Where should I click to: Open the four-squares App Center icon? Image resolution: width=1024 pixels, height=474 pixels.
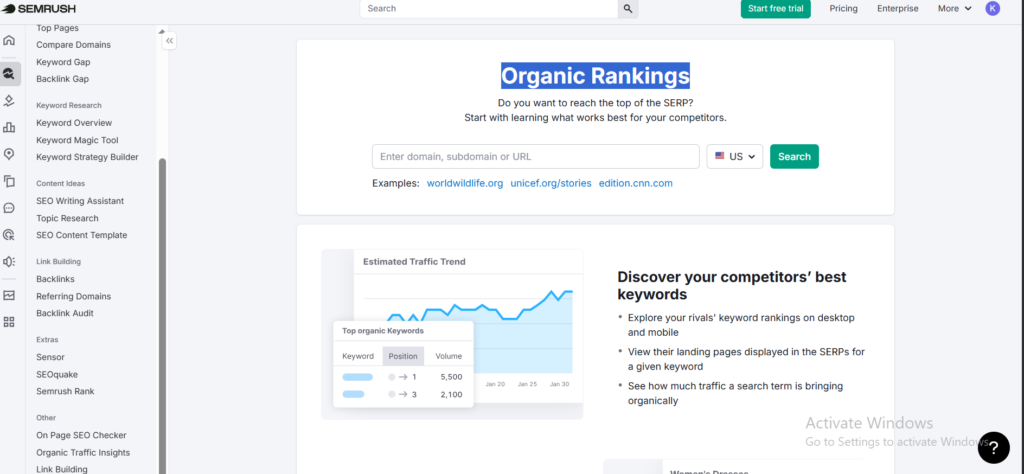pyautogui.click(x=9, y=322)
